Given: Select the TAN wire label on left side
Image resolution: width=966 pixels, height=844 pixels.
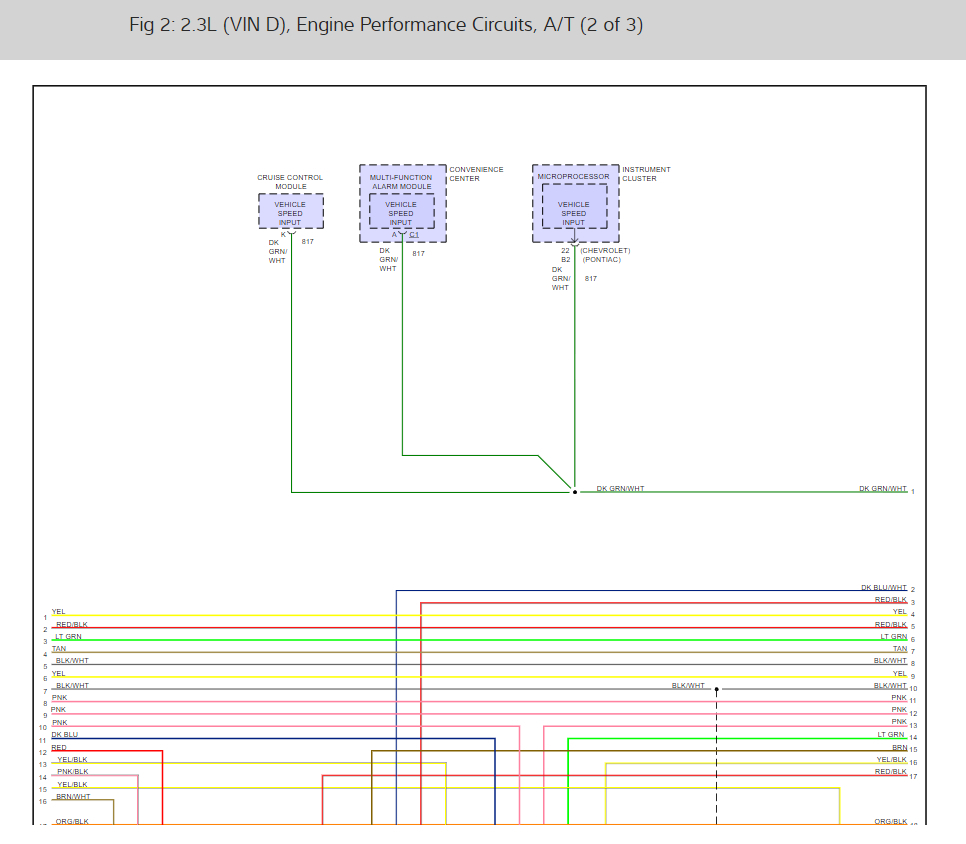Looking at the screenshot, I should [x=59, y=649].
